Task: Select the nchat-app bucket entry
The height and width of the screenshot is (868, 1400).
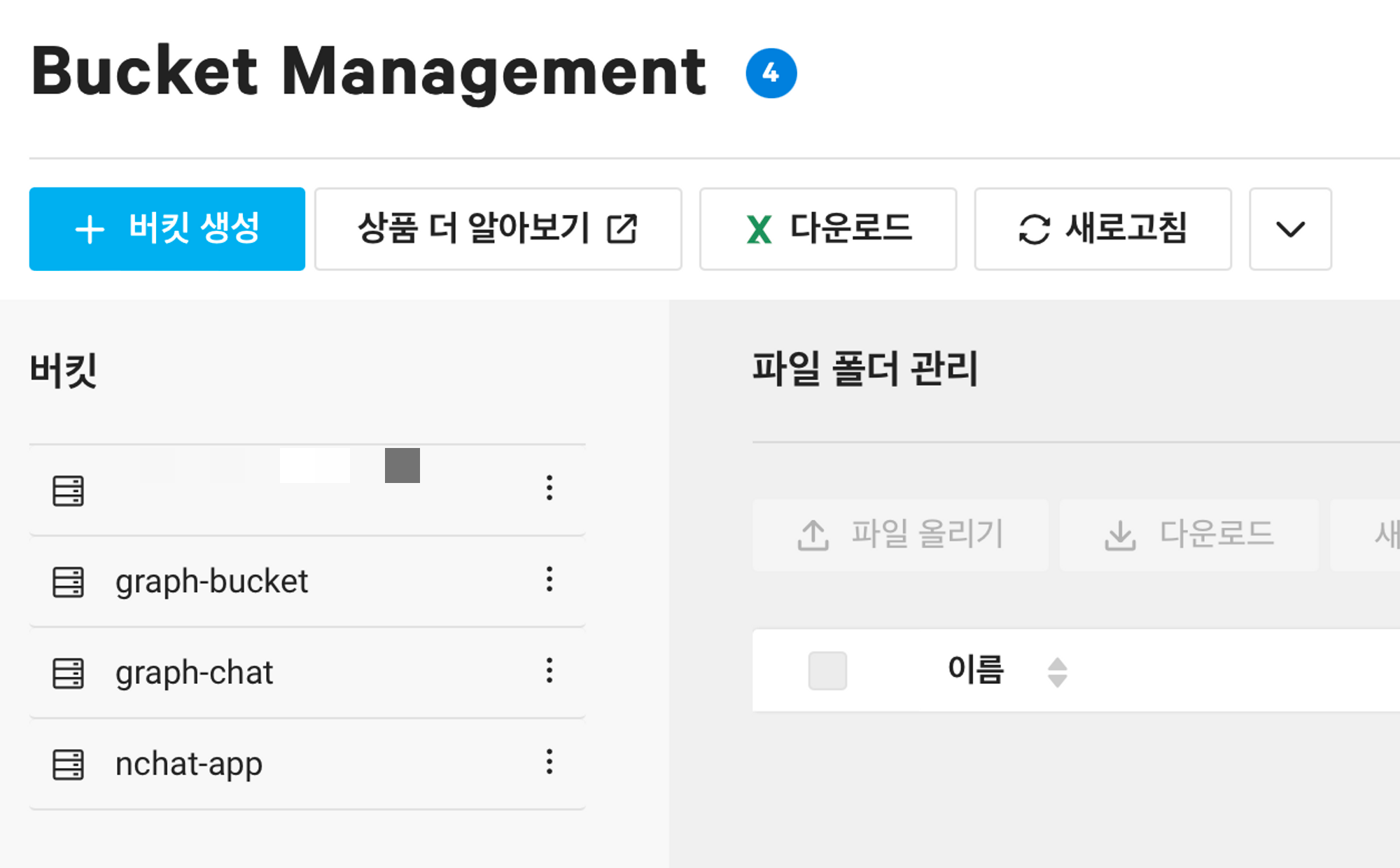Action: click(x=189, y=764)
